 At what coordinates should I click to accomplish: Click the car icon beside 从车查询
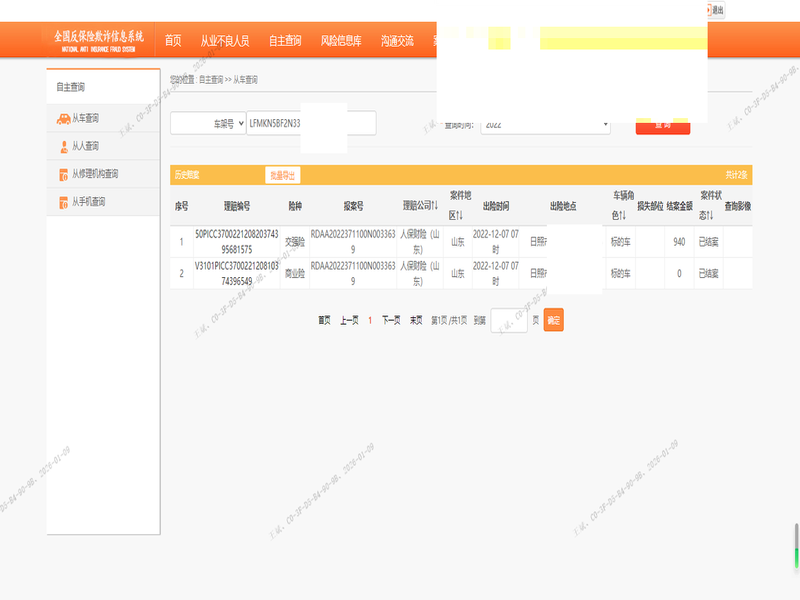coord(63,118)
